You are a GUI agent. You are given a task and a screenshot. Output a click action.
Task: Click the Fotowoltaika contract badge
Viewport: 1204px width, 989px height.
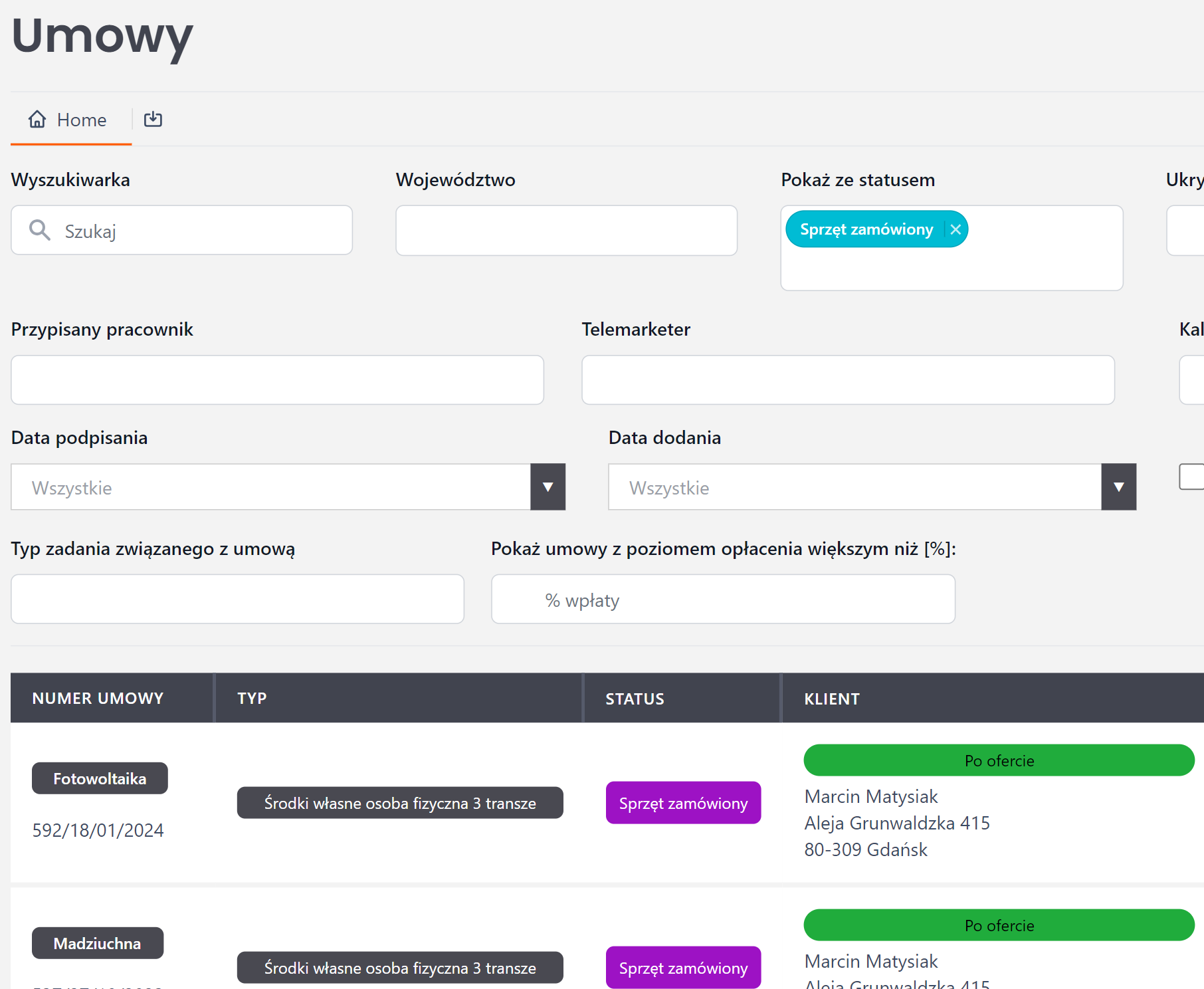point(100,778)
